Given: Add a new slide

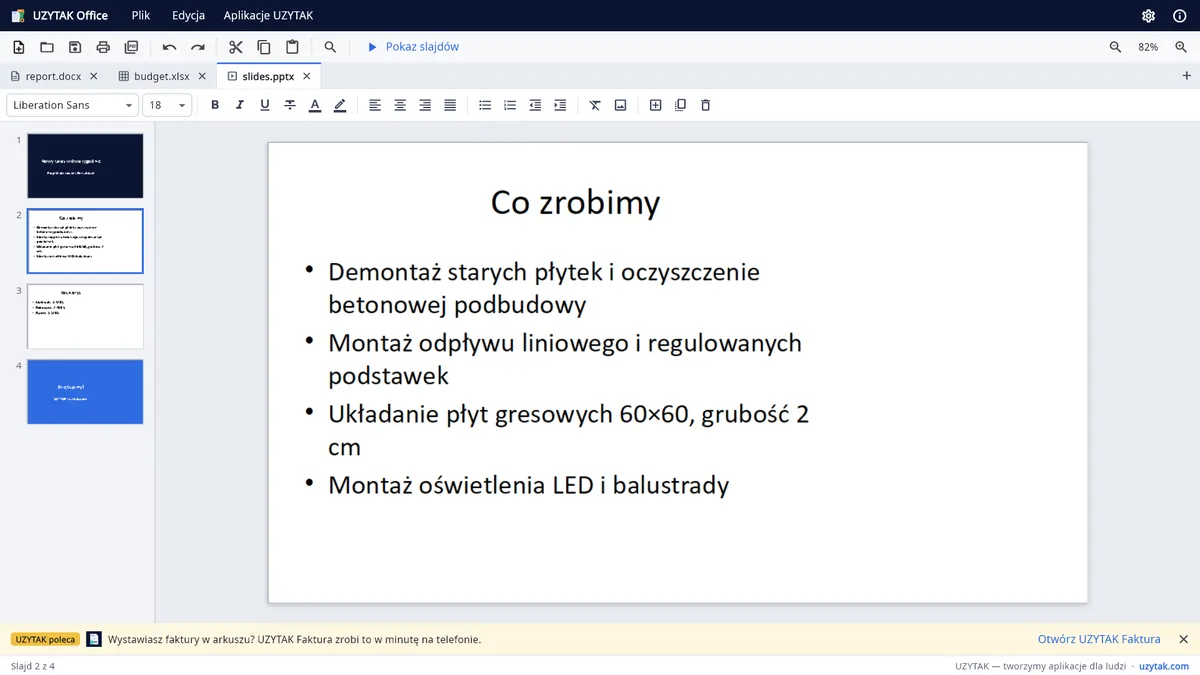Looking at the screenshot, I should coord(655,105).
